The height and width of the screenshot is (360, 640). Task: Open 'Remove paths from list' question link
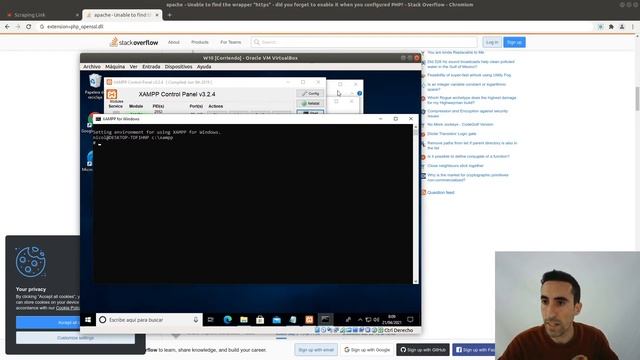click(472, 145)
